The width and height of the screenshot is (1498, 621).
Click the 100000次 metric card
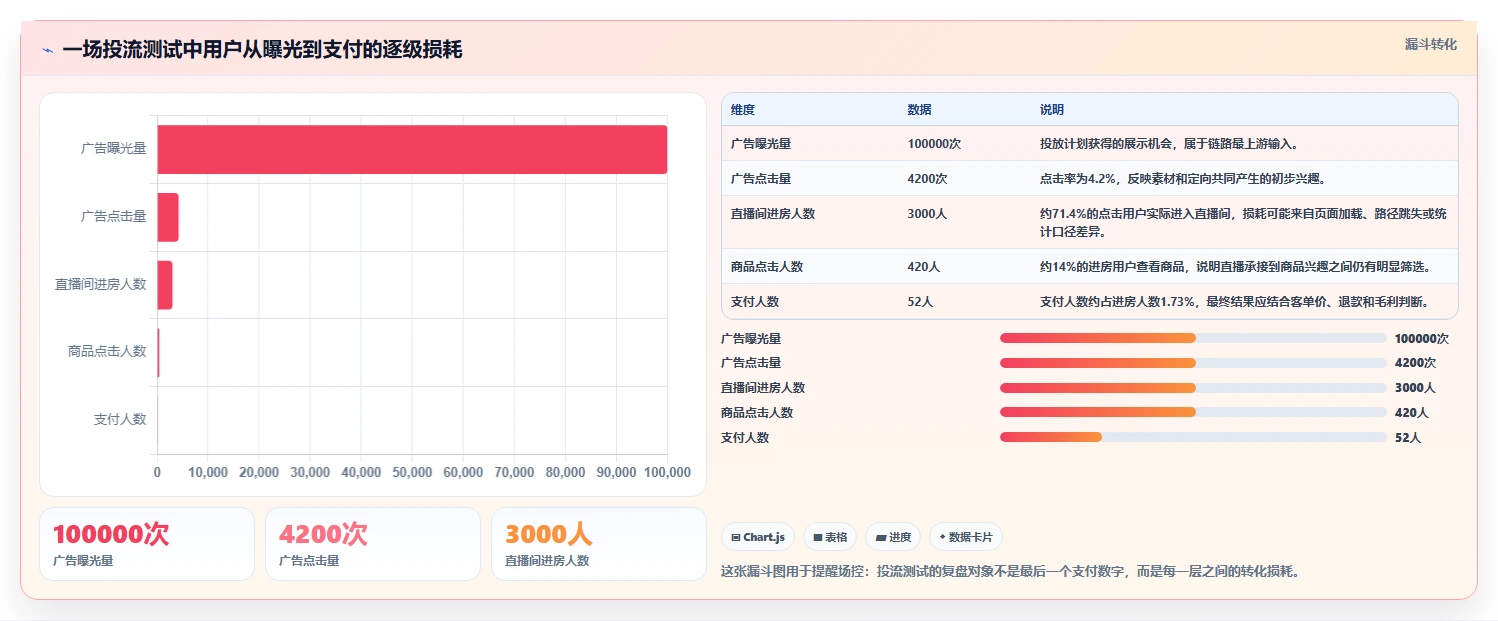(x=147, y=544)
